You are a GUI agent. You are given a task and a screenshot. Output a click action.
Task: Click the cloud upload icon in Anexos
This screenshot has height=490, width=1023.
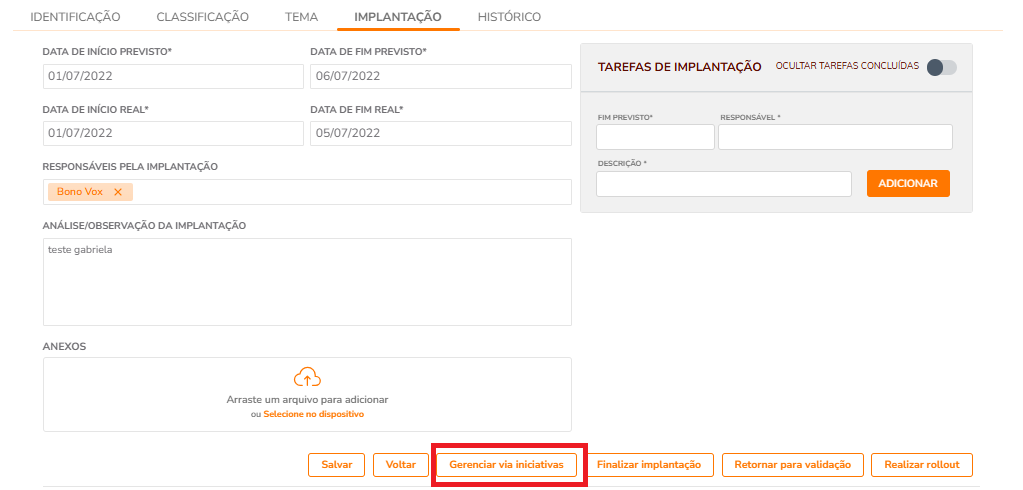(307, 378)
